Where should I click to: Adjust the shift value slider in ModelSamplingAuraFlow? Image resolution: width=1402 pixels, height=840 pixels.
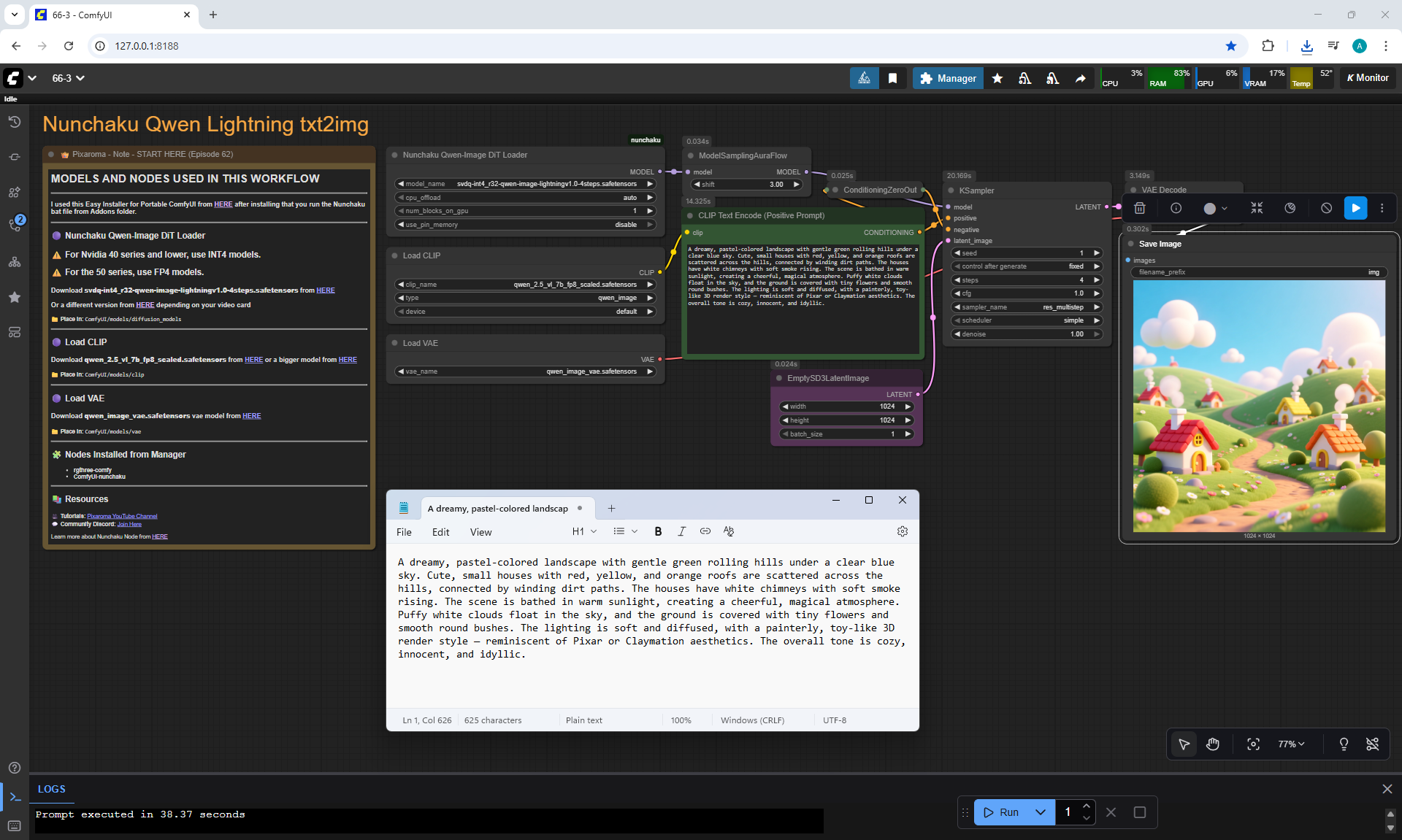tap(746, 185)
